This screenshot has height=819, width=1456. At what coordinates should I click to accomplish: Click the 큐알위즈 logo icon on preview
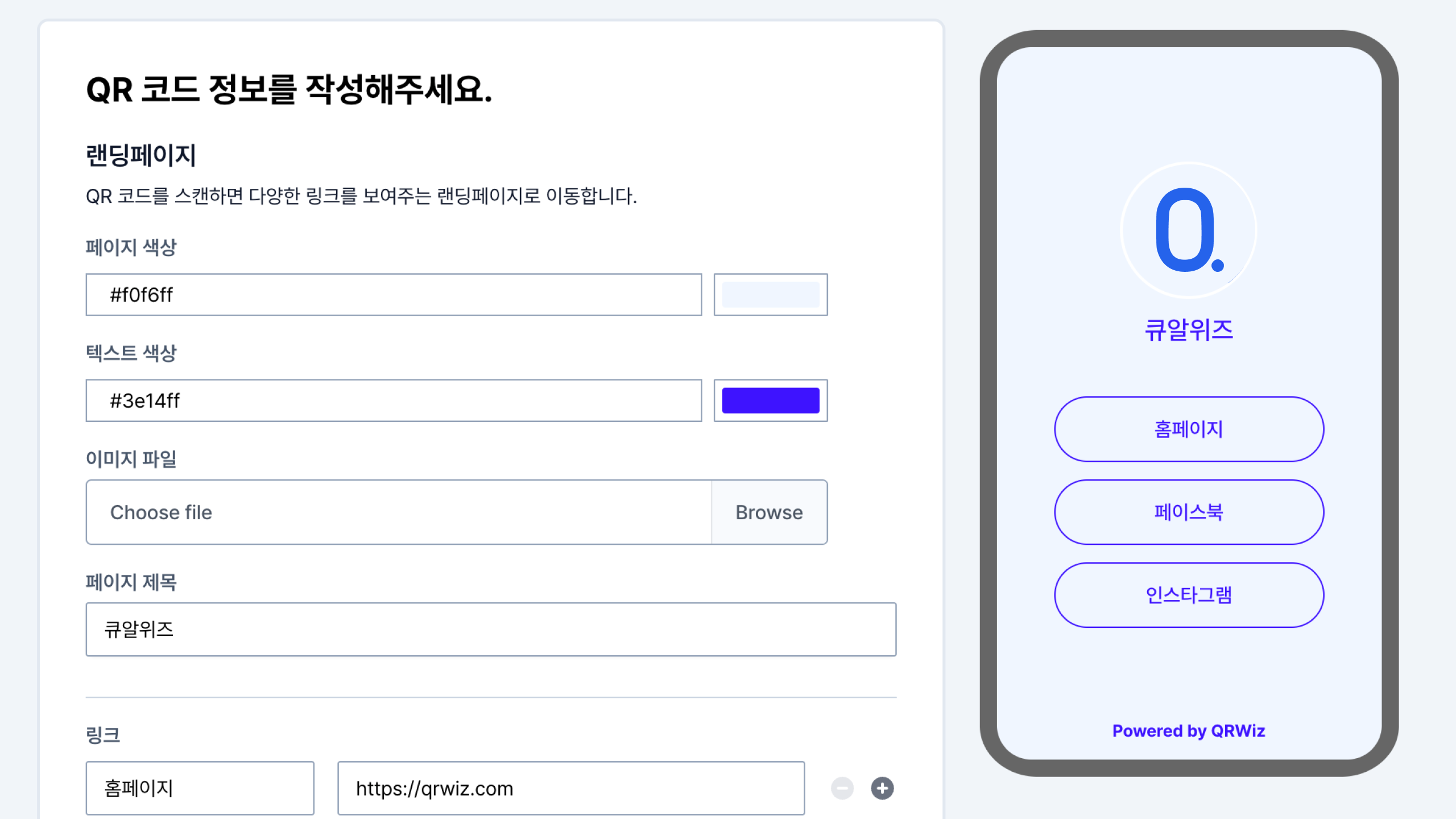tap(1189, 231)
